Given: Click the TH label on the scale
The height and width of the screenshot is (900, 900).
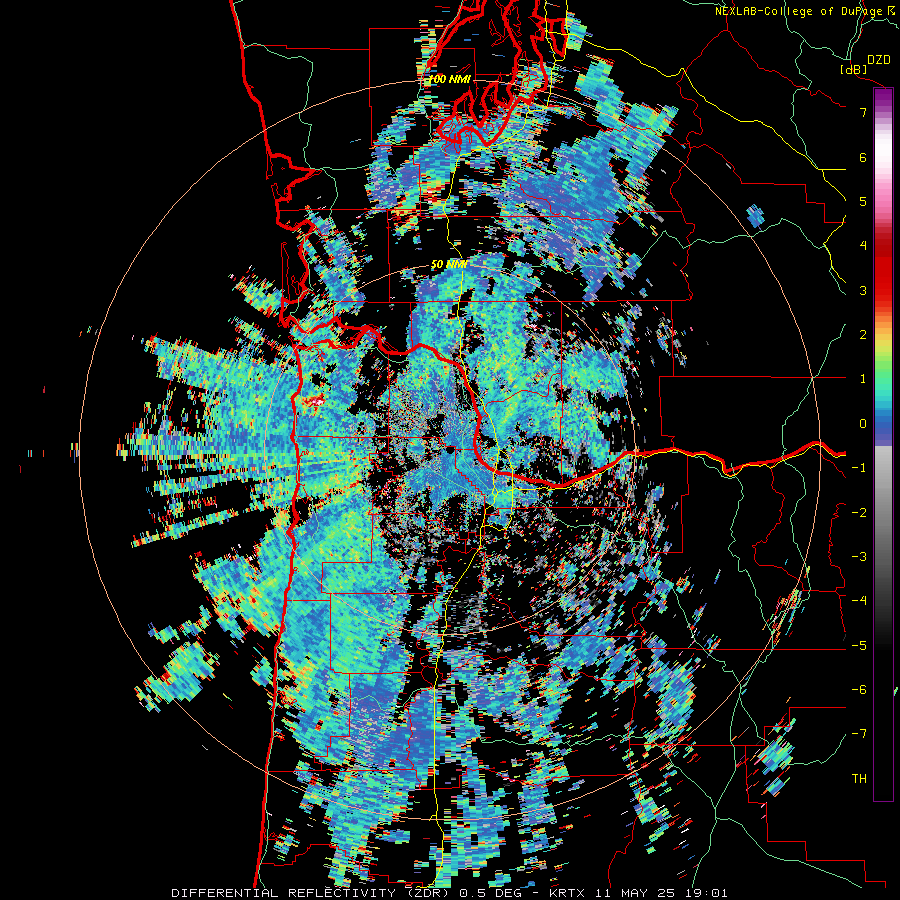Looking at the screenshot, I should tap(859, 779).
